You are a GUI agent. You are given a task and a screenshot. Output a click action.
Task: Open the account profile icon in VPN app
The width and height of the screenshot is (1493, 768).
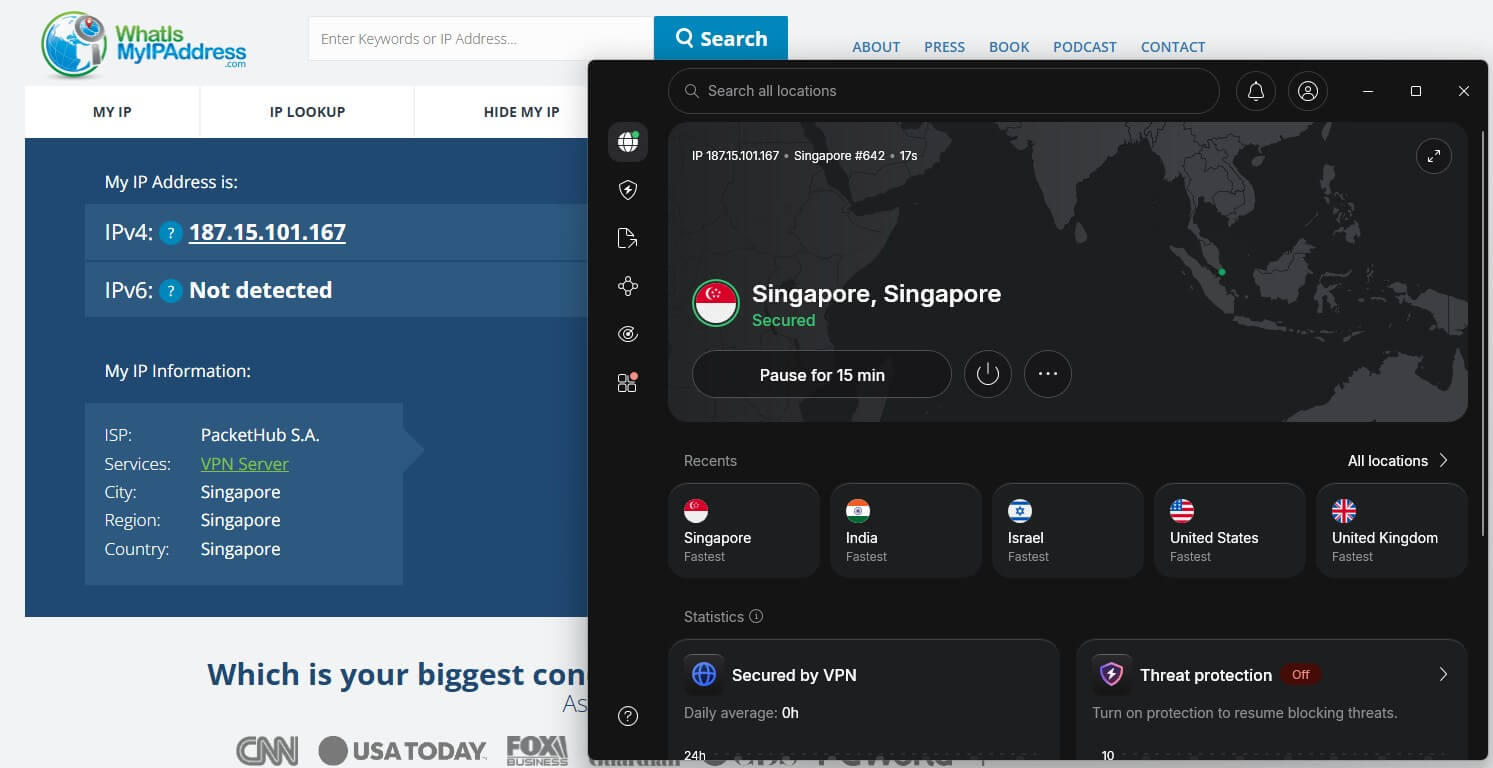[x=1307, y=91]
